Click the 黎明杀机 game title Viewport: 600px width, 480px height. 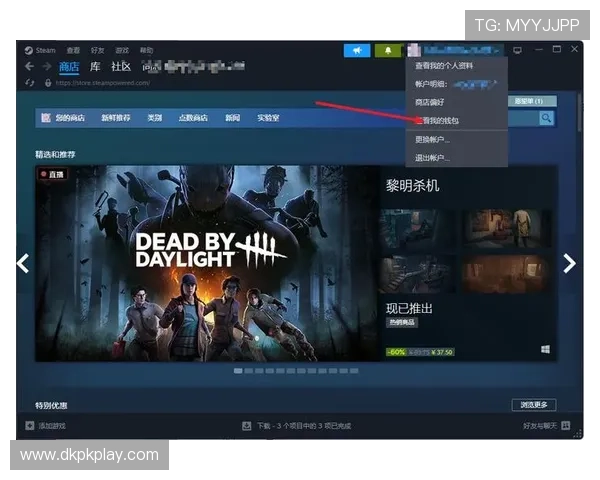click(412, 186)
